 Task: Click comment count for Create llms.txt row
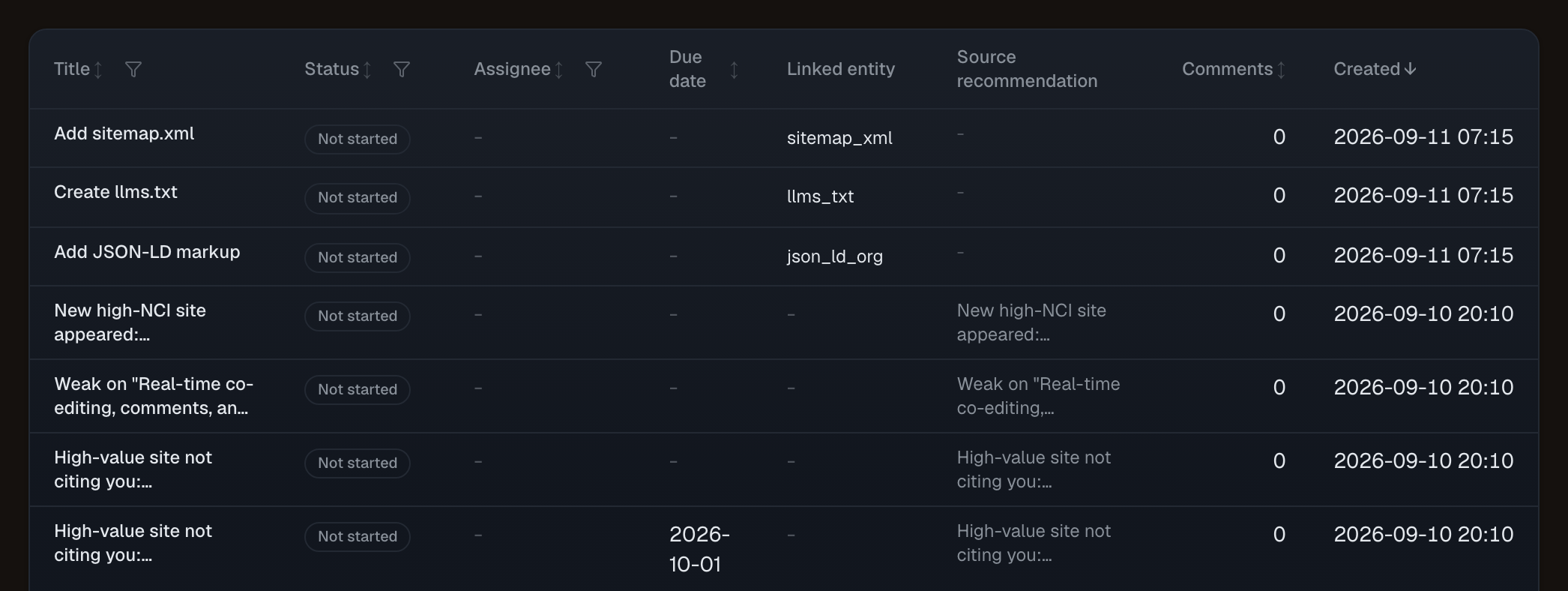[x=1279, y=196]
